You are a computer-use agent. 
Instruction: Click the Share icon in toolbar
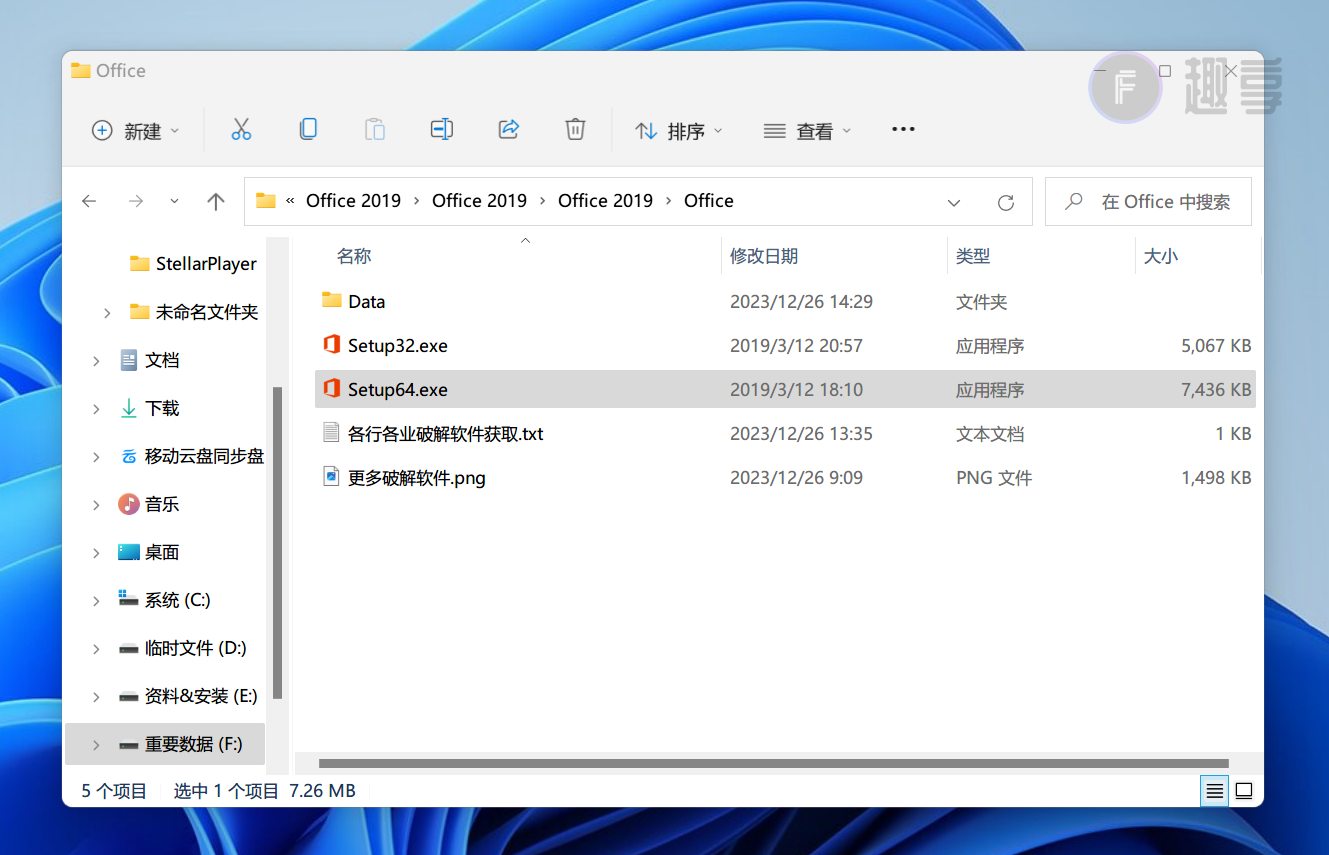click(x=508, y=129)
